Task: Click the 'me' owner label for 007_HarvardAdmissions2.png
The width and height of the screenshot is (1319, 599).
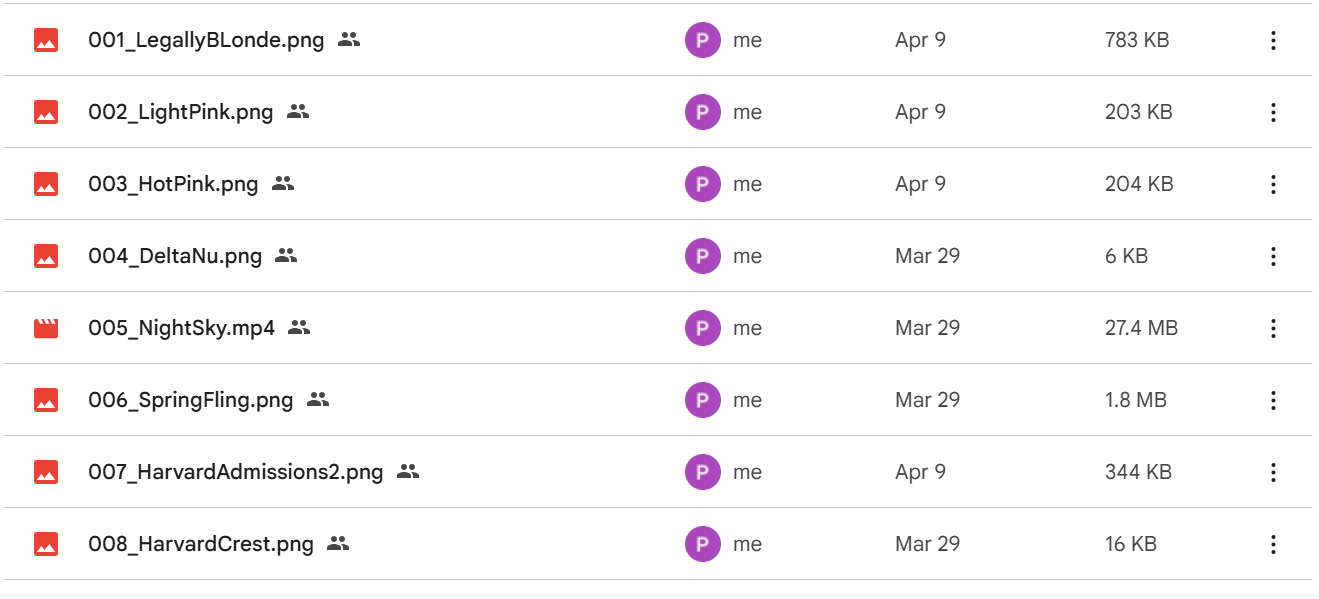Action: (x=749, y=471)
